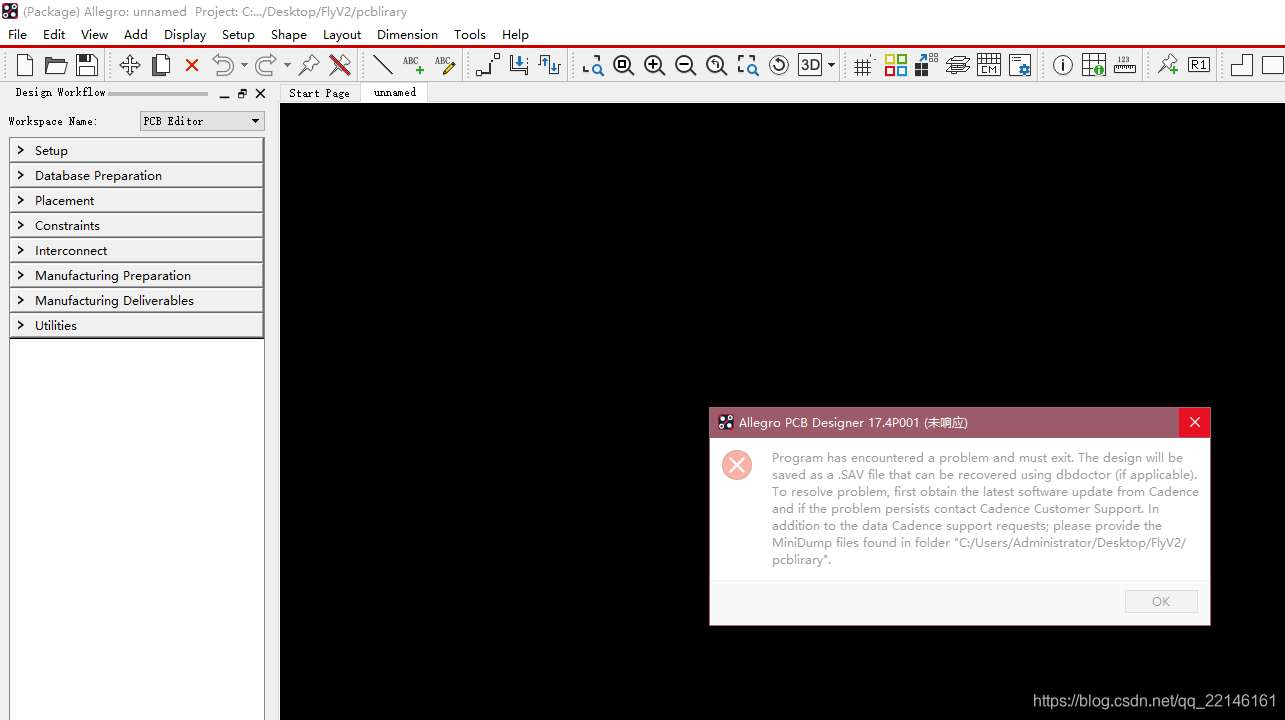The image size is (1285, 720).
Task: Switch to the Start Page tab
Action: coord(319,93)
